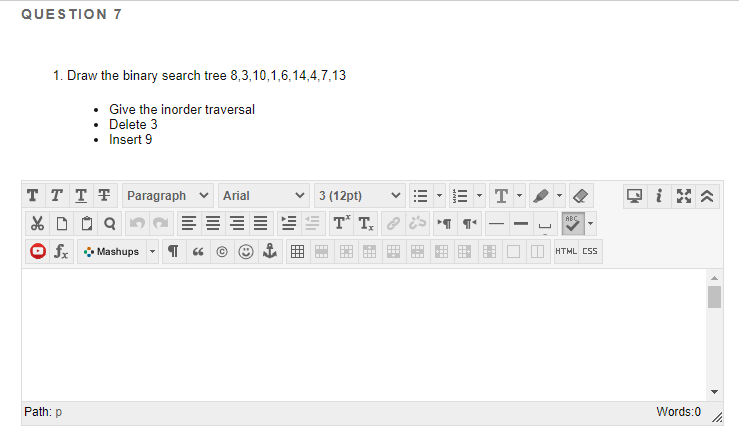Collapse toolbar rows with double chevron

click(707, 196)
